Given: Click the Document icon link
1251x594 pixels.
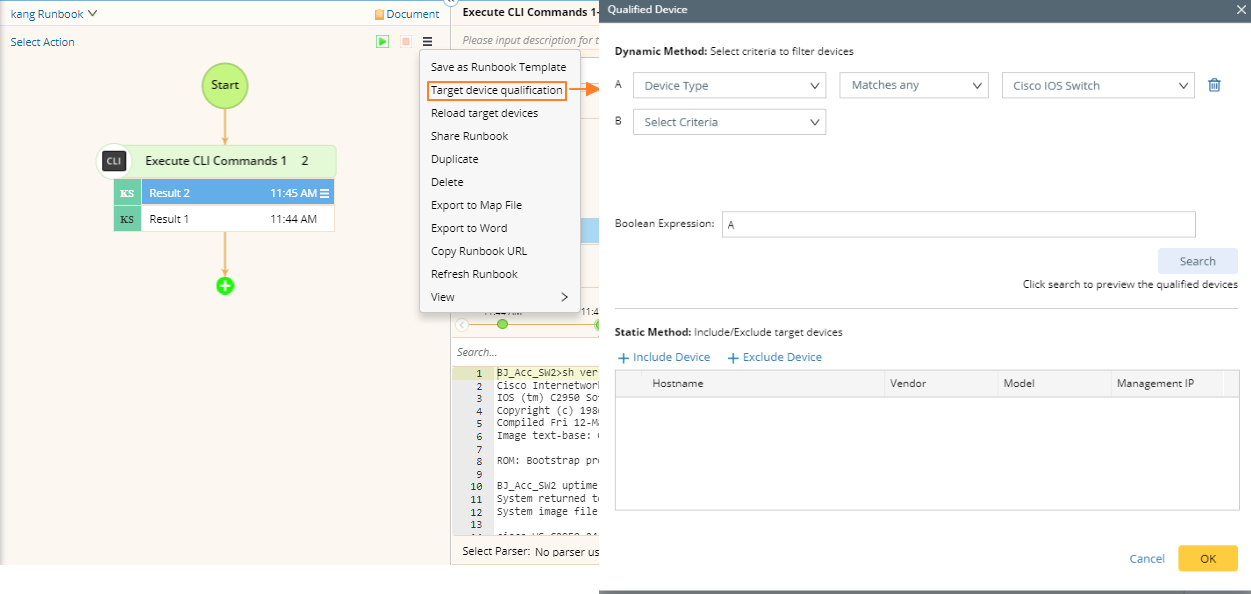Looking at the screenshot, I should click(407, 14).
